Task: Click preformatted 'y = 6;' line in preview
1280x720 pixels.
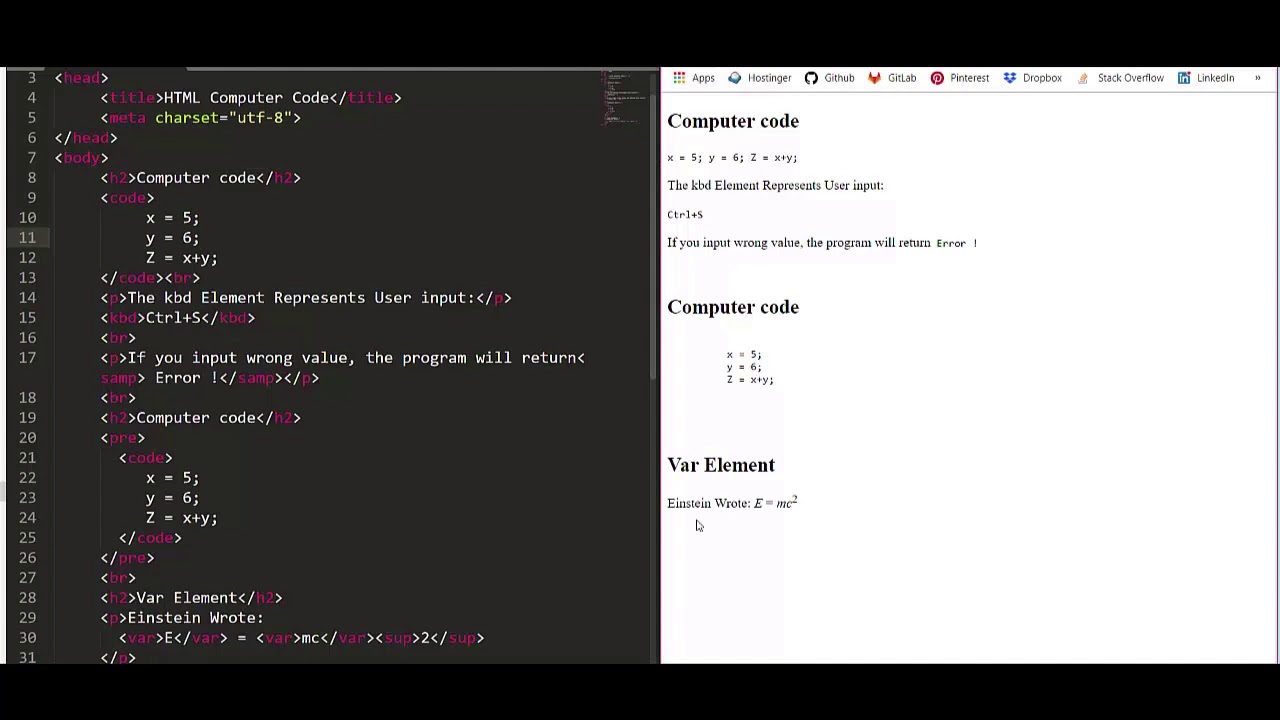Action: coord(744,367)
